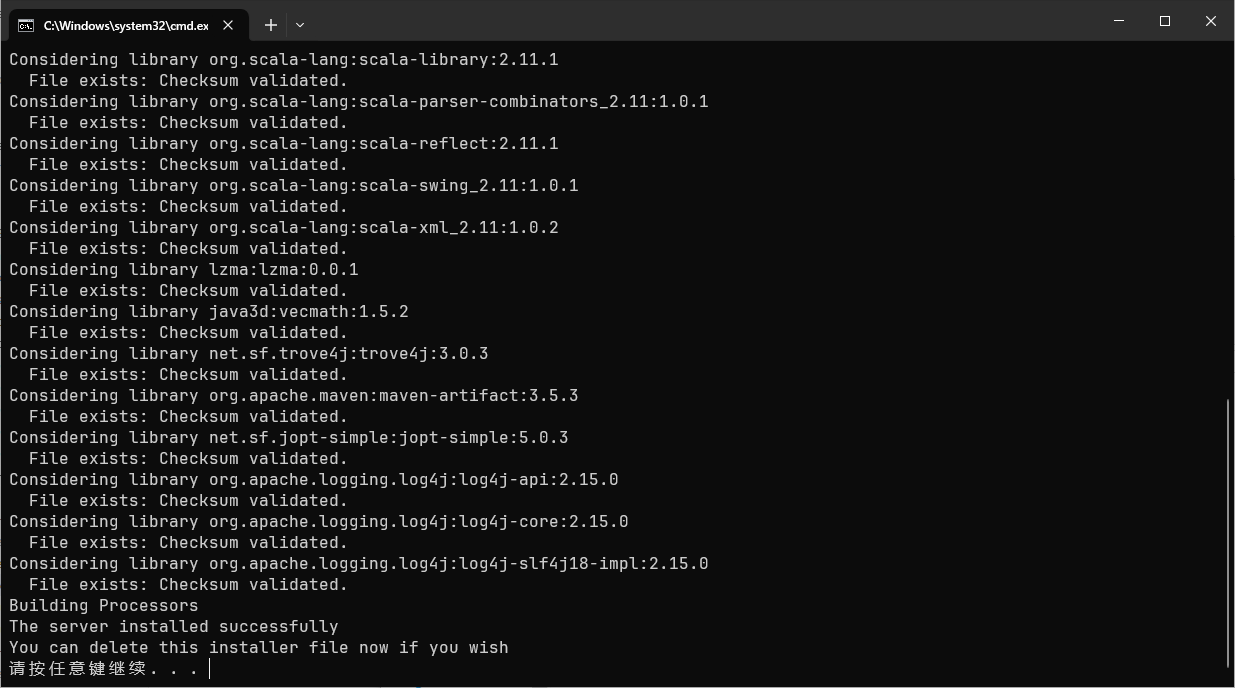Close the terminal window

(x=1211, y=21)
